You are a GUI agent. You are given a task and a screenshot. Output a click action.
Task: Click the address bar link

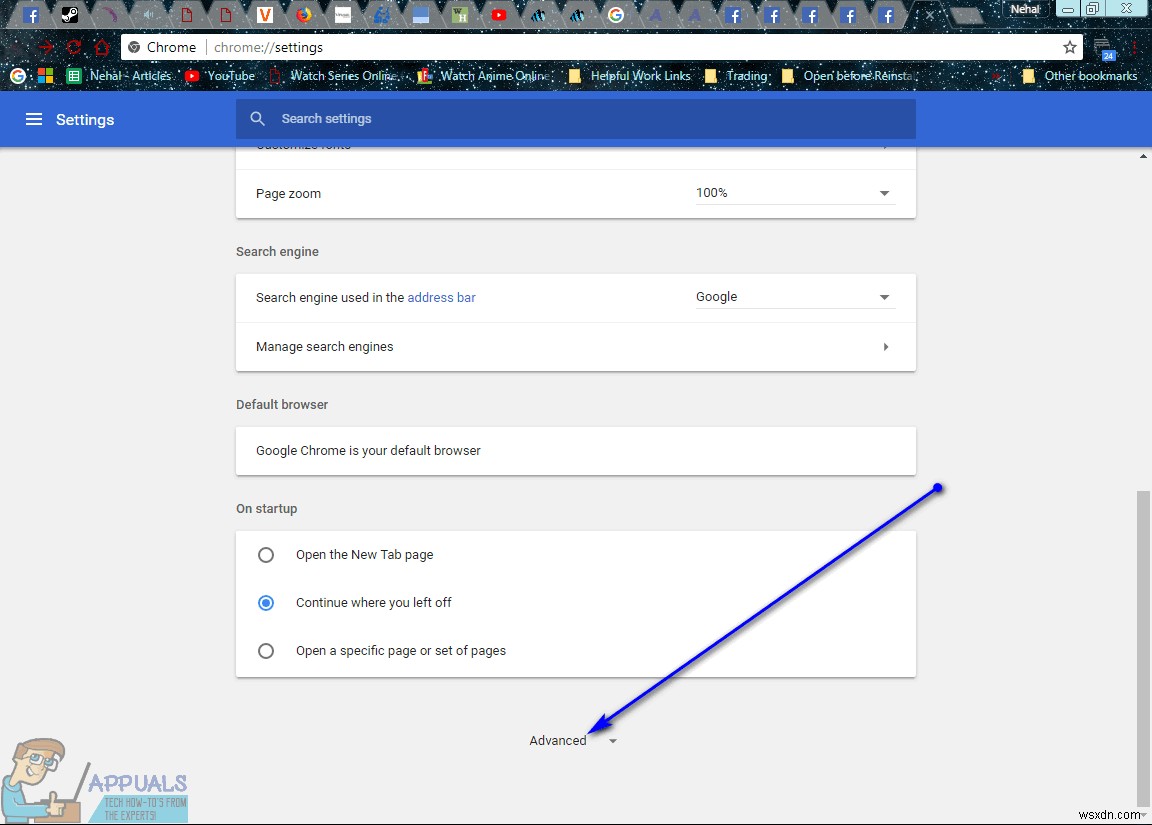[441, 297]
